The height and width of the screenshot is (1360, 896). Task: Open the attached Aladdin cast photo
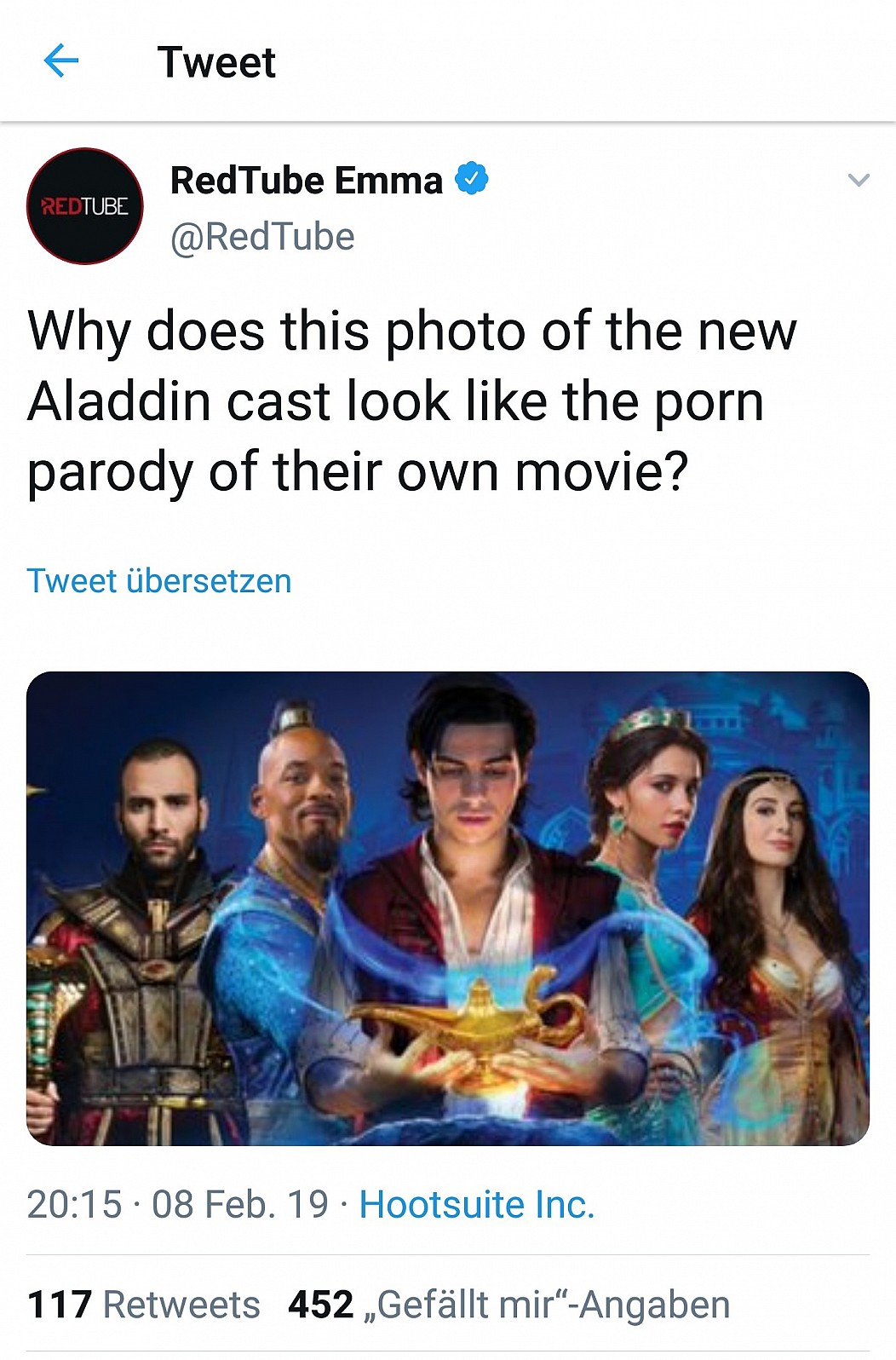click(448, 908)
